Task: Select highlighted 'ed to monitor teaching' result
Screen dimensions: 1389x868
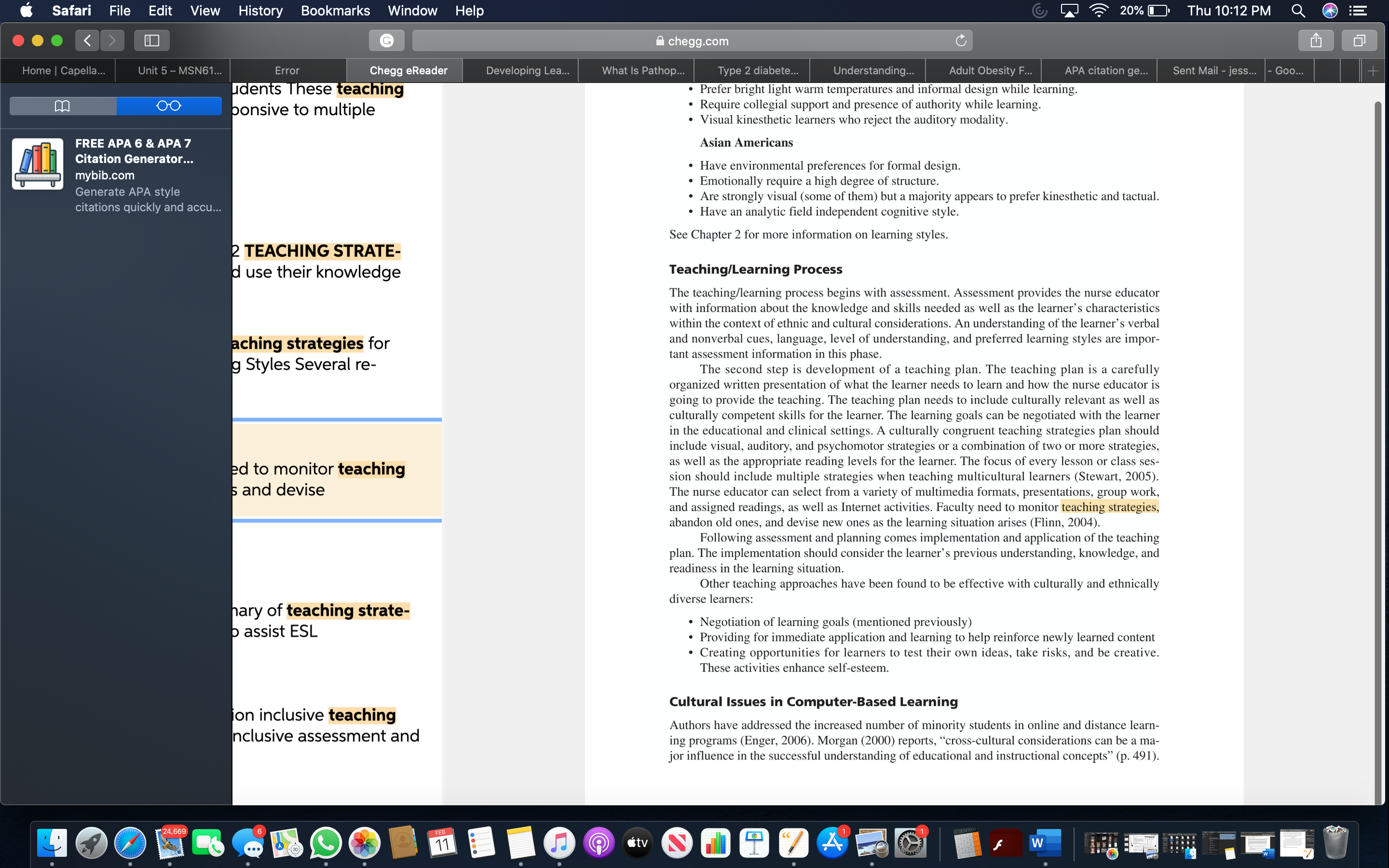Action: [337, 470]
